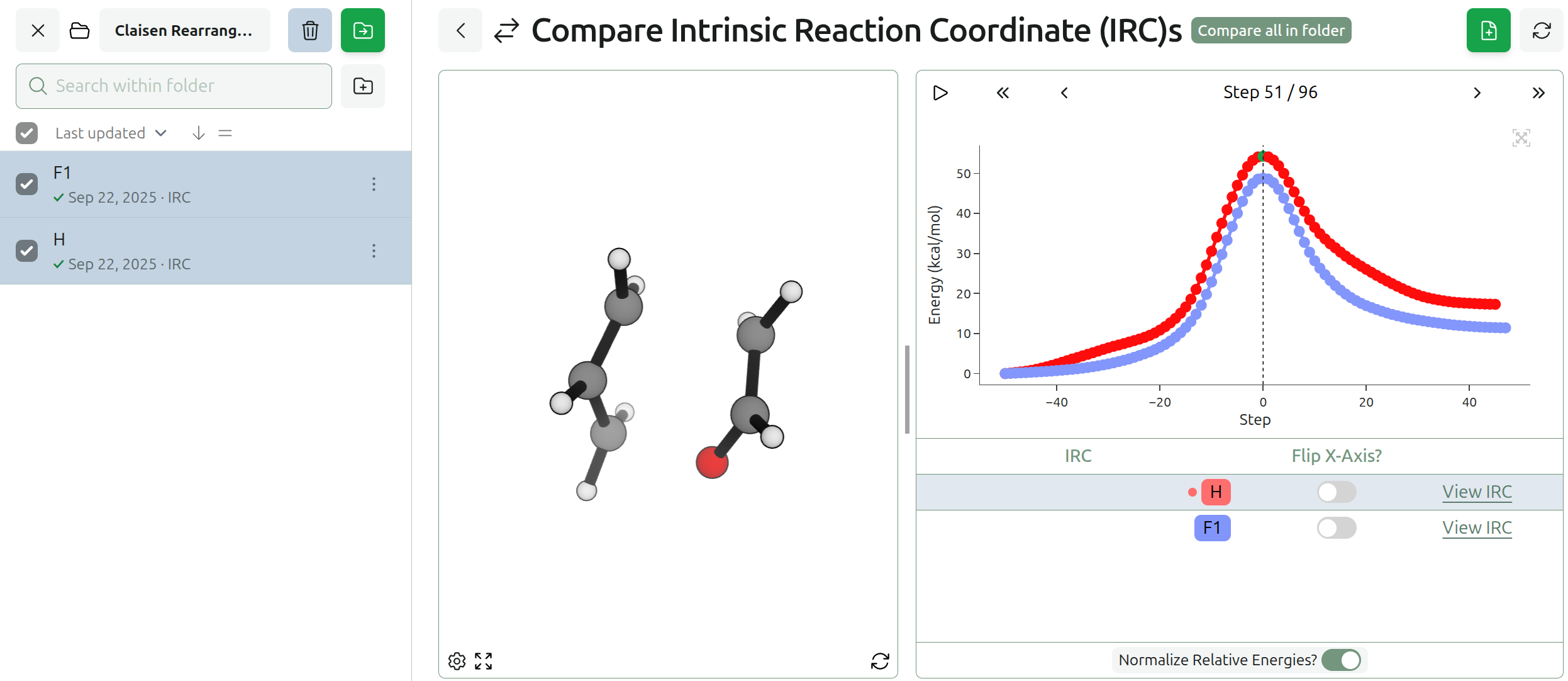Image resolution: width=1568 pixels, height=681 pixels.
Task: Play the IRC step animation
Action: click(940, 93)
